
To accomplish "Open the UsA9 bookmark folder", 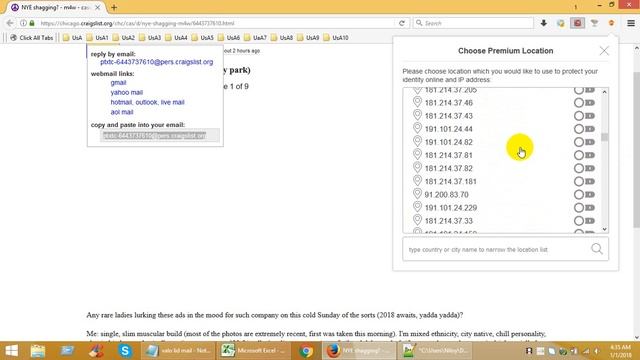I will click(x=309, y=38).
